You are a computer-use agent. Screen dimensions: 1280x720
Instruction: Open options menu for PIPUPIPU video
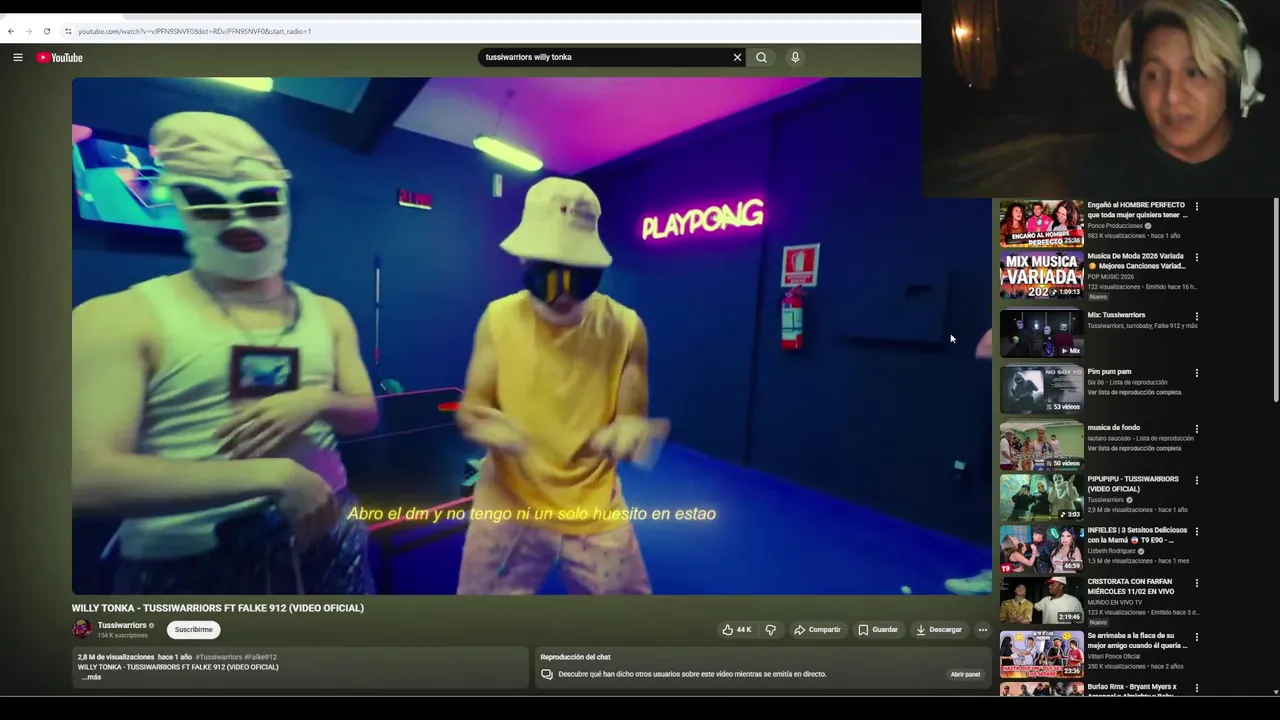point(1197,481)
